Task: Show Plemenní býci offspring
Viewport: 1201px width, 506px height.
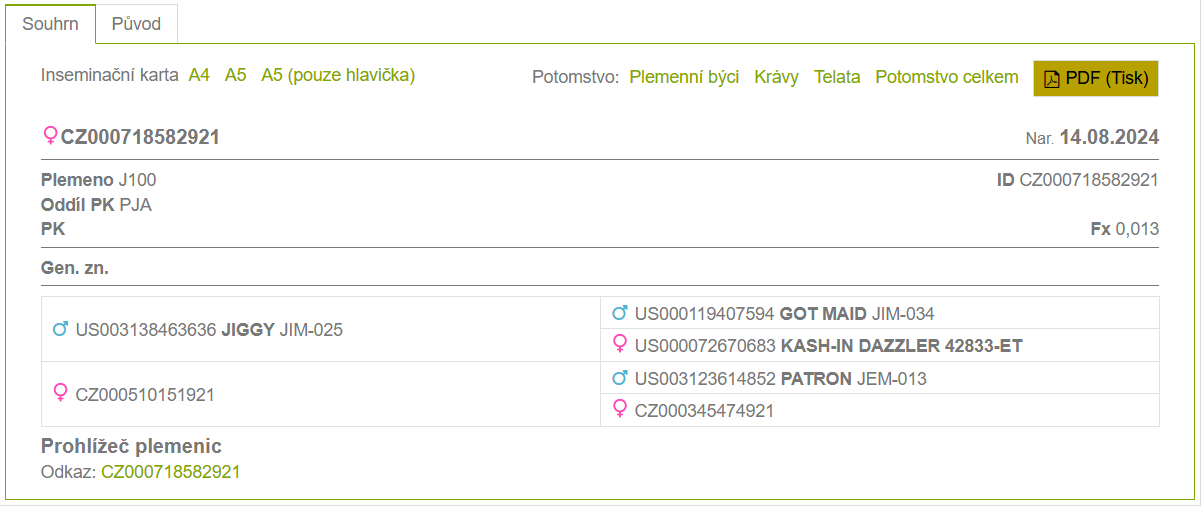Action: [x=684, y=77]
